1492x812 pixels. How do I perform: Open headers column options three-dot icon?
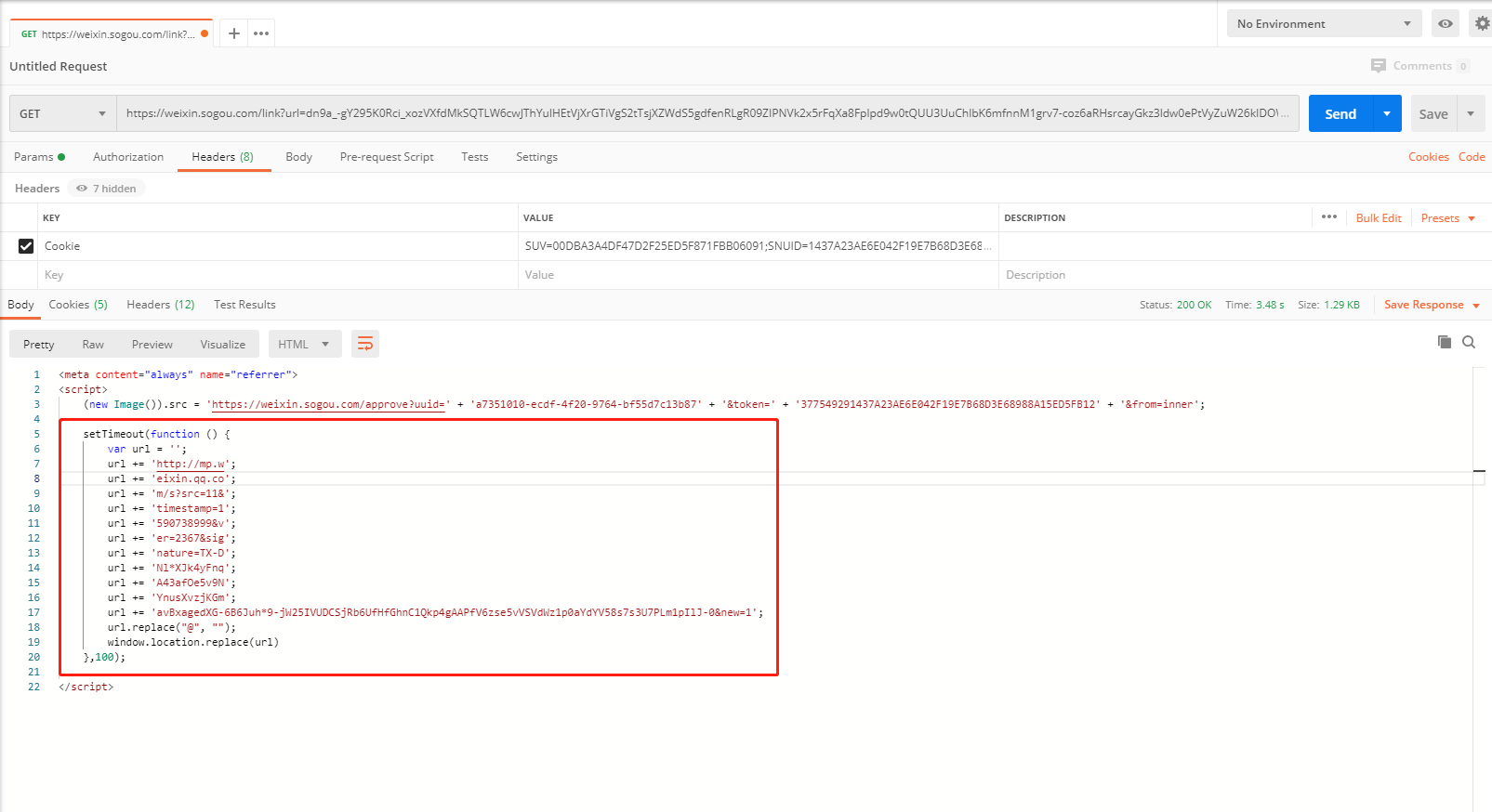[1329, 216]
